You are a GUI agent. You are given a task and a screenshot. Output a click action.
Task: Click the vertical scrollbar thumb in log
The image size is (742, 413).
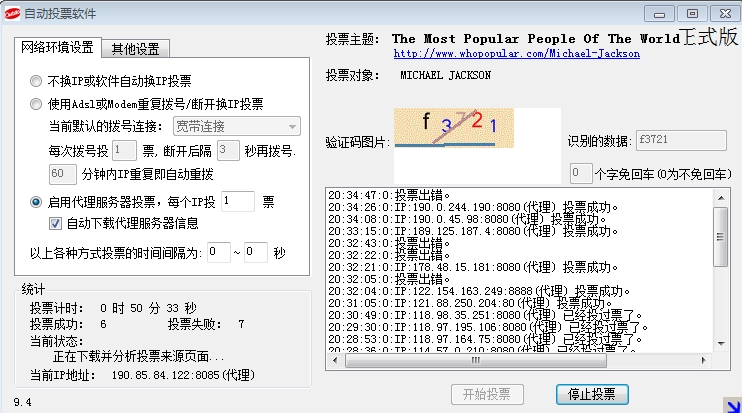pyautogui.click(x=721, y=237)
